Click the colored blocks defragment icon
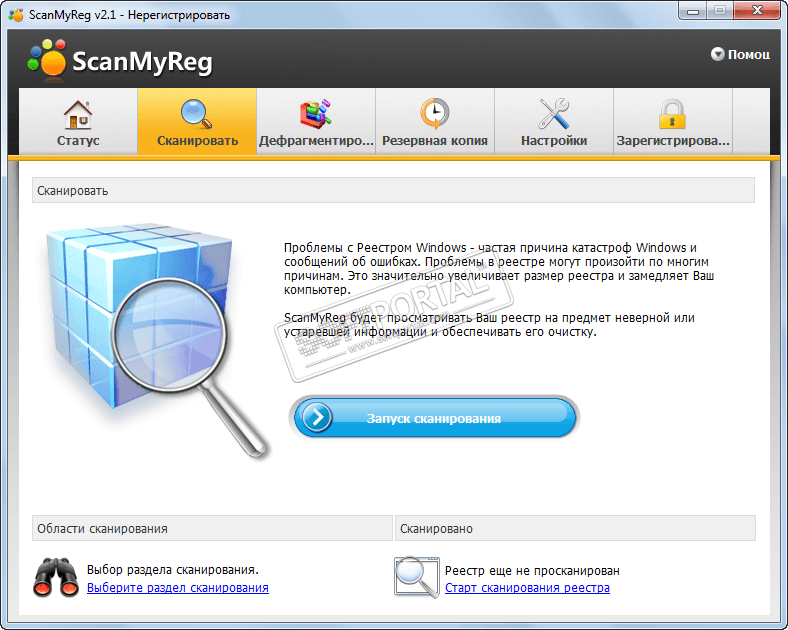This screenshot has width=788, height=630. point(315,114)
